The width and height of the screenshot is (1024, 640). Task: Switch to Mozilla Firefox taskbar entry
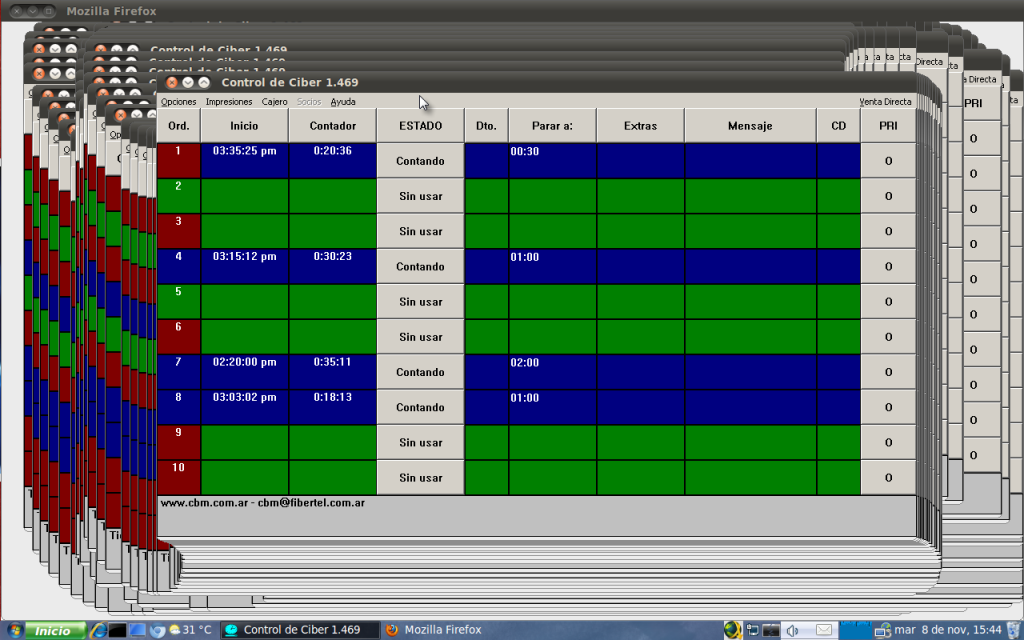434,630
